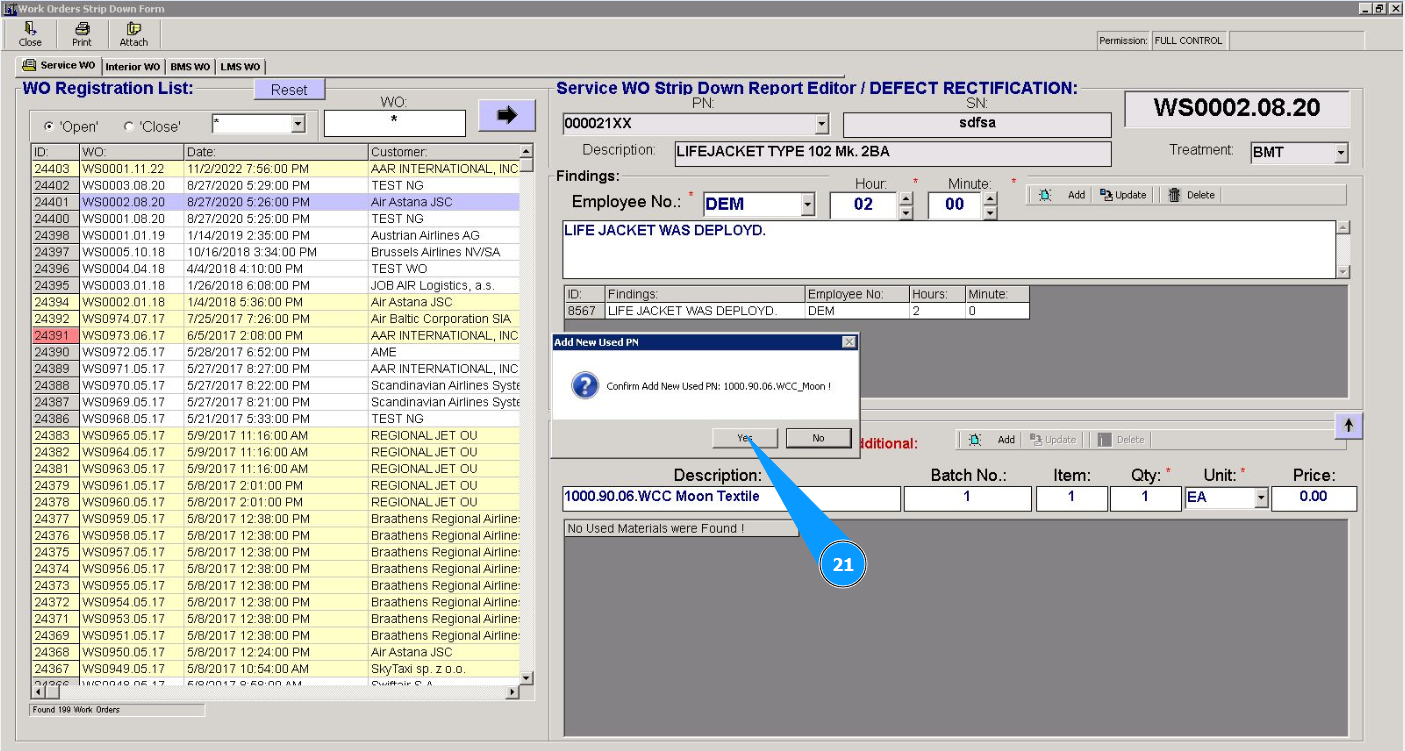
Task: Select the 'Close' radio button
Action: tap(128, 127)
